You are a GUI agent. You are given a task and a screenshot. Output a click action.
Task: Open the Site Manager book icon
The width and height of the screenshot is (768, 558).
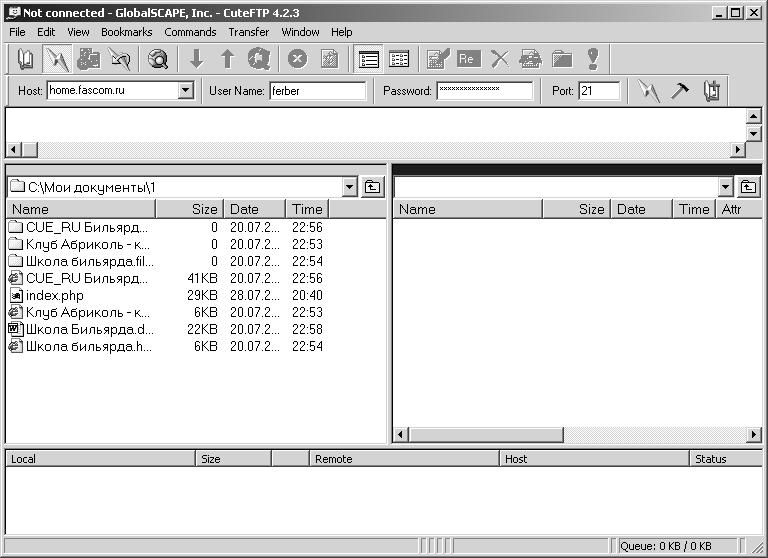point(25,59)
